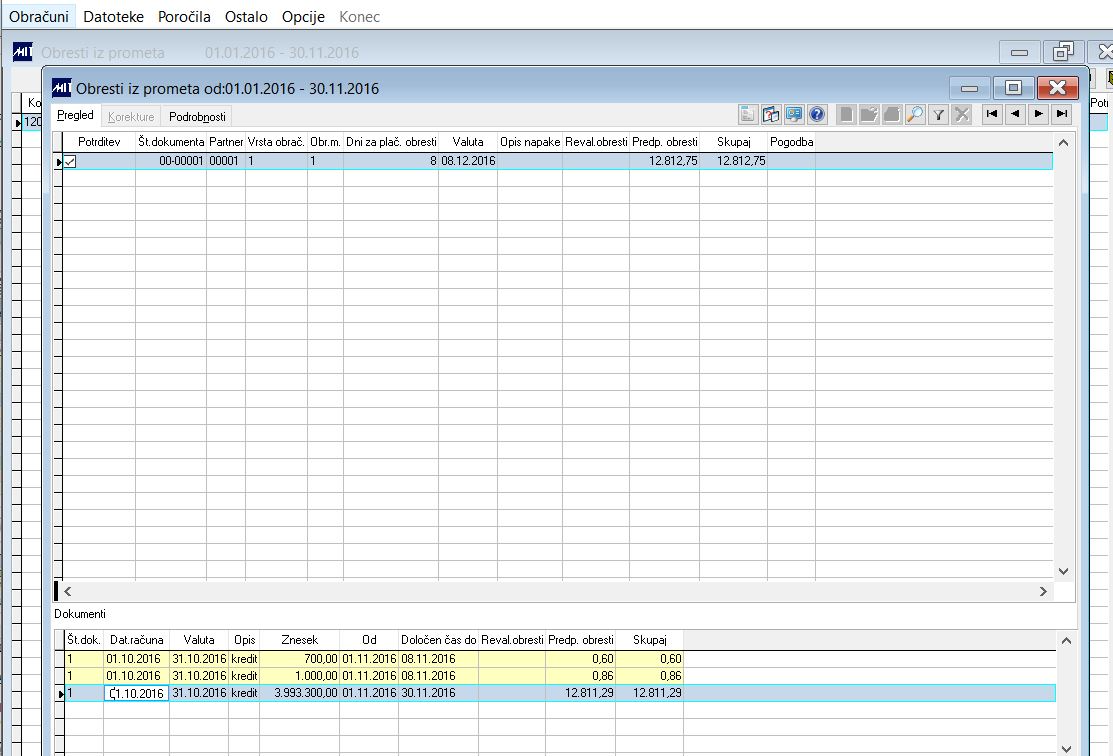Click right arrow of horizontal scrollbar
Image resolution: width=1113 pixels, height=756 pixels.
coord(1043,591)
